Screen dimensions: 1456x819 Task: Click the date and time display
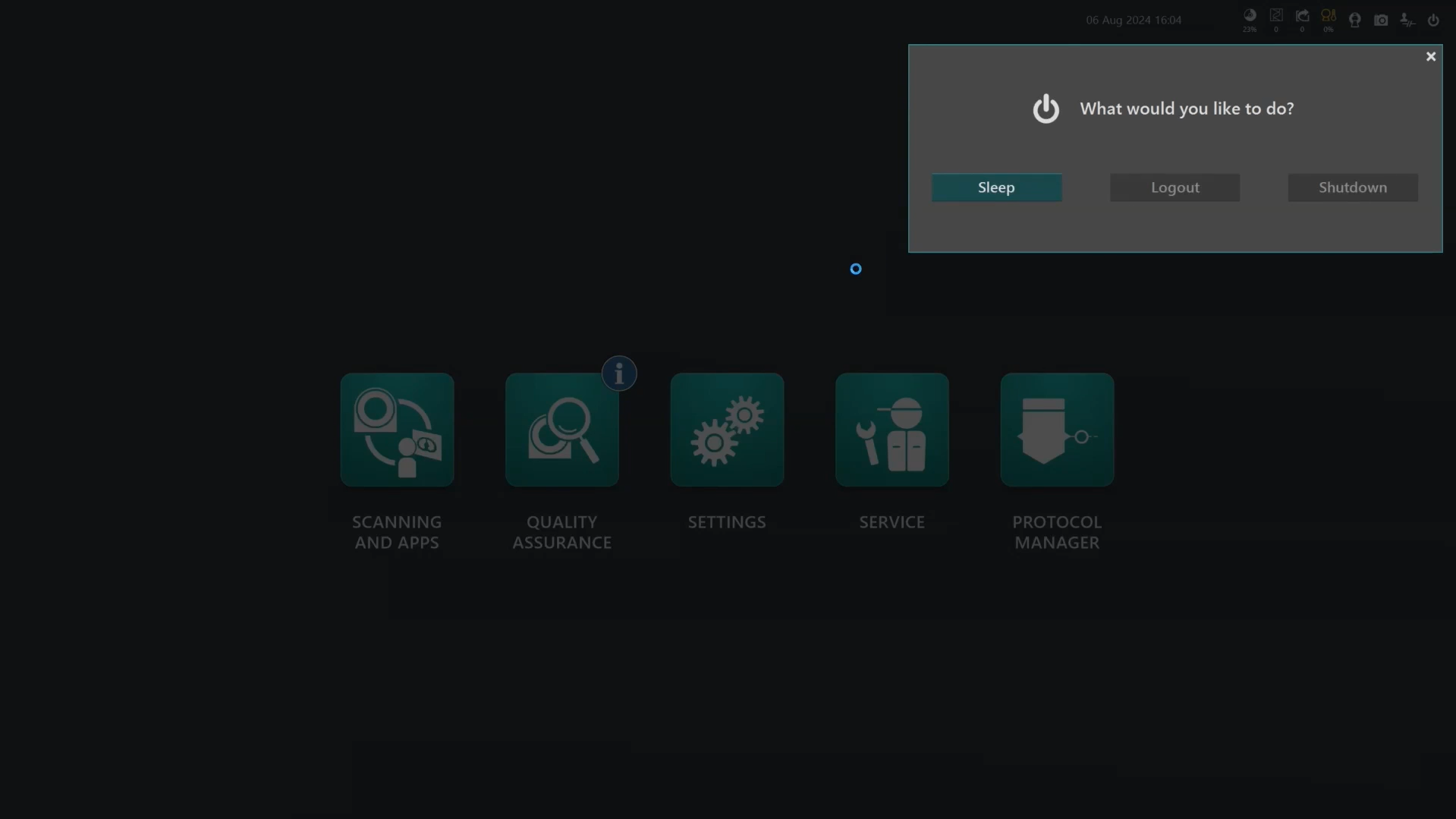click(x=1134, y=20)
